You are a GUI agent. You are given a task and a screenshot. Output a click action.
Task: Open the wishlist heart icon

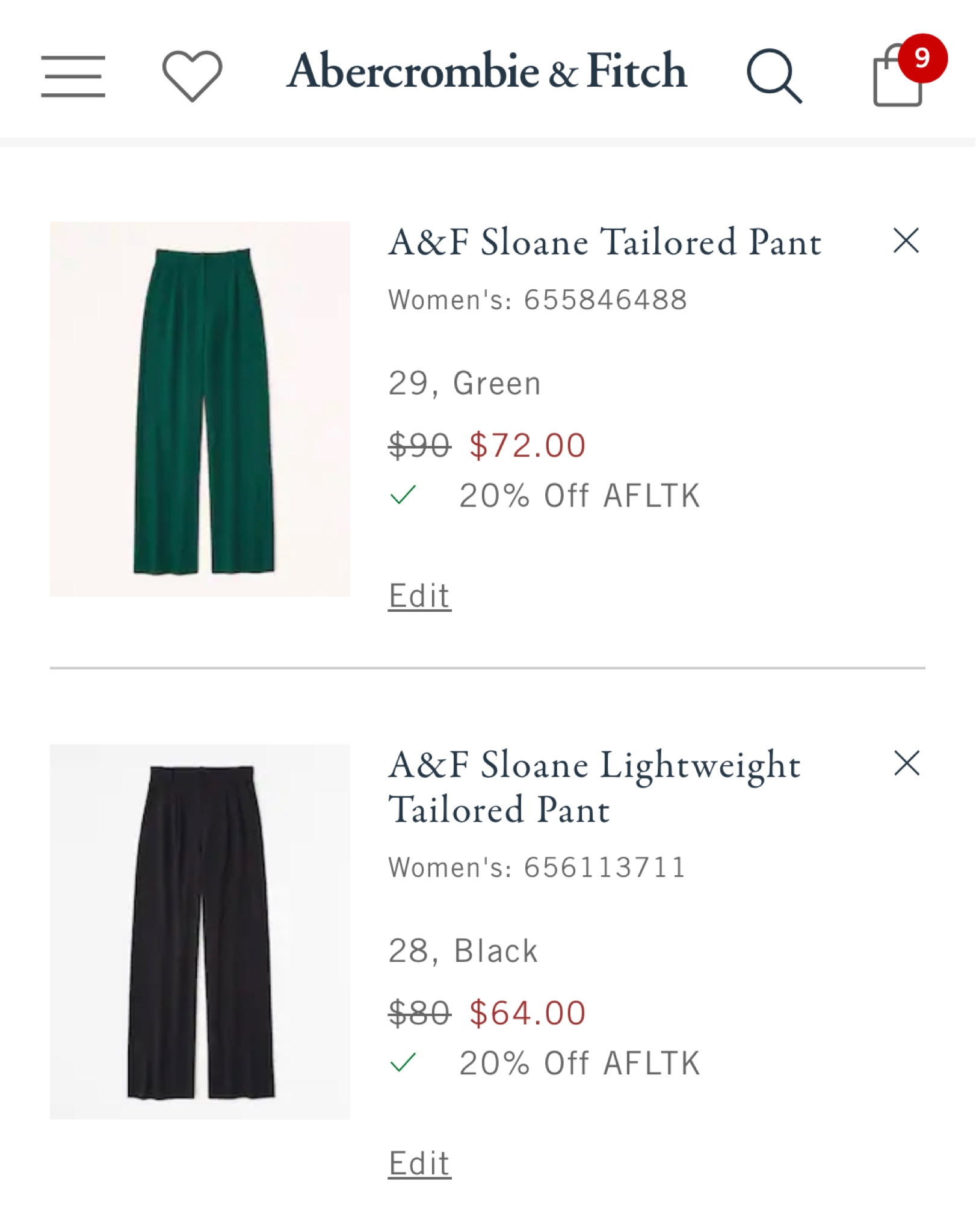[192, 75]
